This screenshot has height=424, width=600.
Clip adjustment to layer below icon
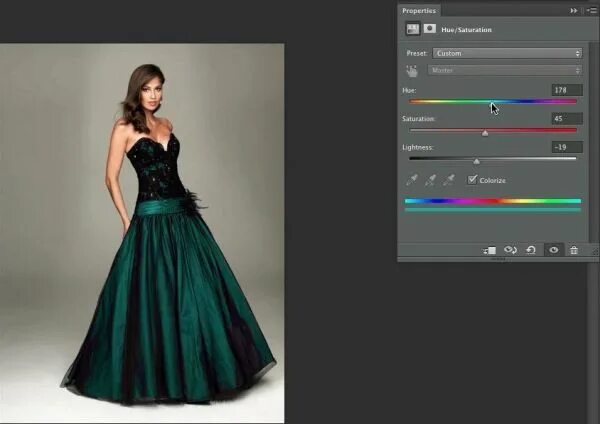pyautogui.click(x=489, y=250)
